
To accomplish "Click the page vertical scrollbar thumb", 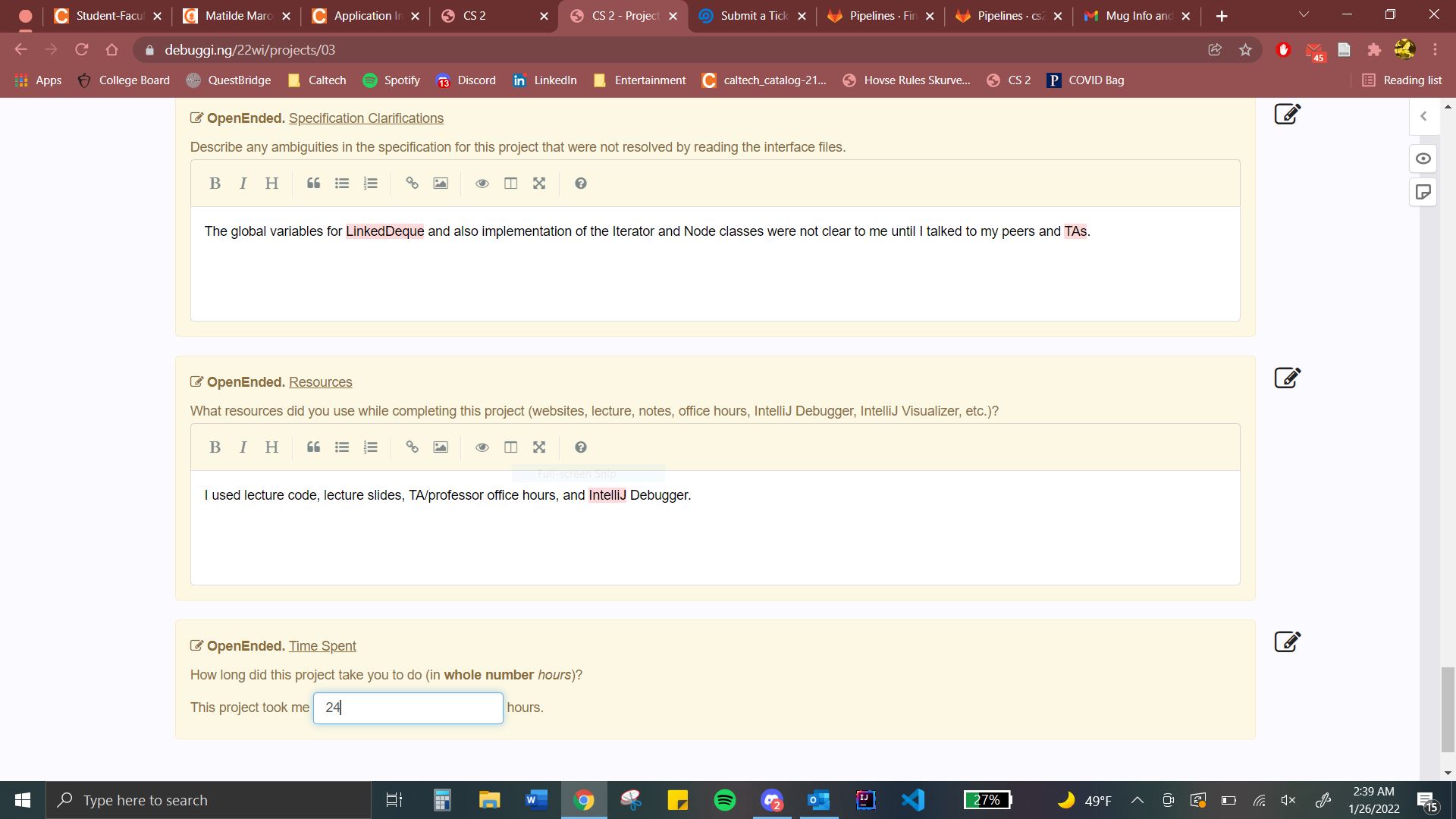I will pos(1448,709).
